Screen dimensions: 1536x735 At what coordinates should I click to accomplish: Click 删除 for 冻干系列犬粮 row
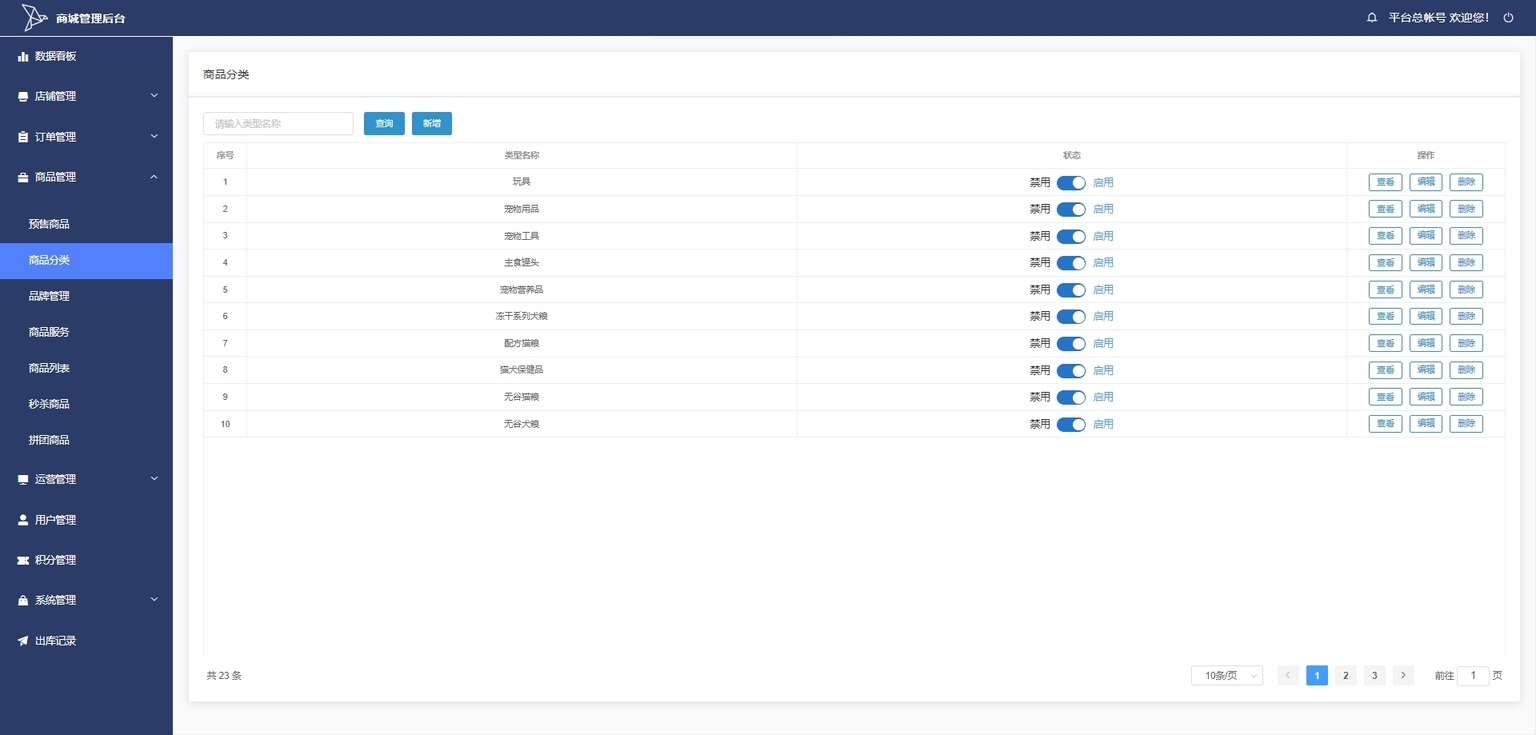[1466, 316]
